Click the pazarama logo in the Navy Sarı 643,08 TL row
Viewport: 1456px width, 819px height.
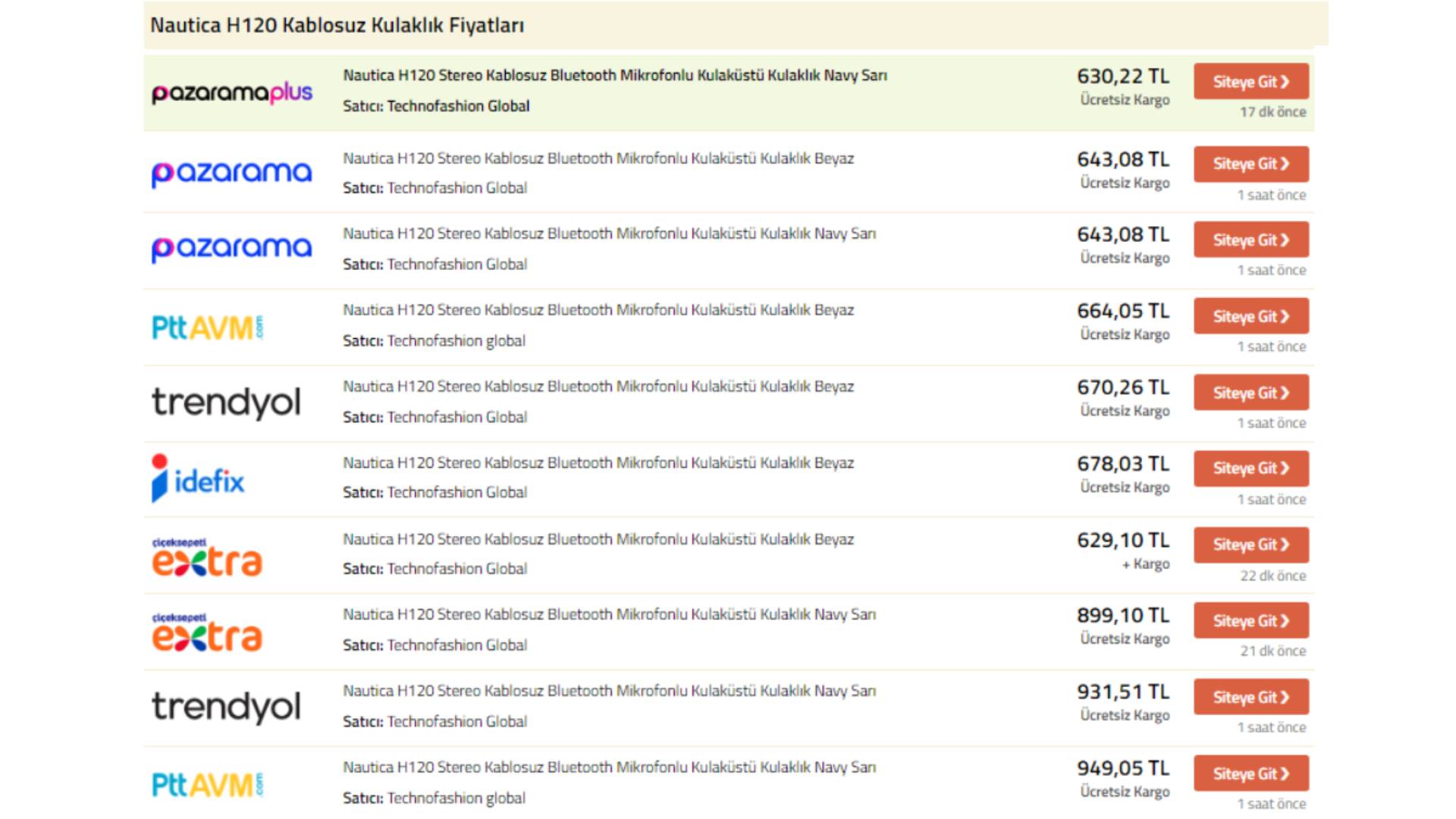click(232, 249)
